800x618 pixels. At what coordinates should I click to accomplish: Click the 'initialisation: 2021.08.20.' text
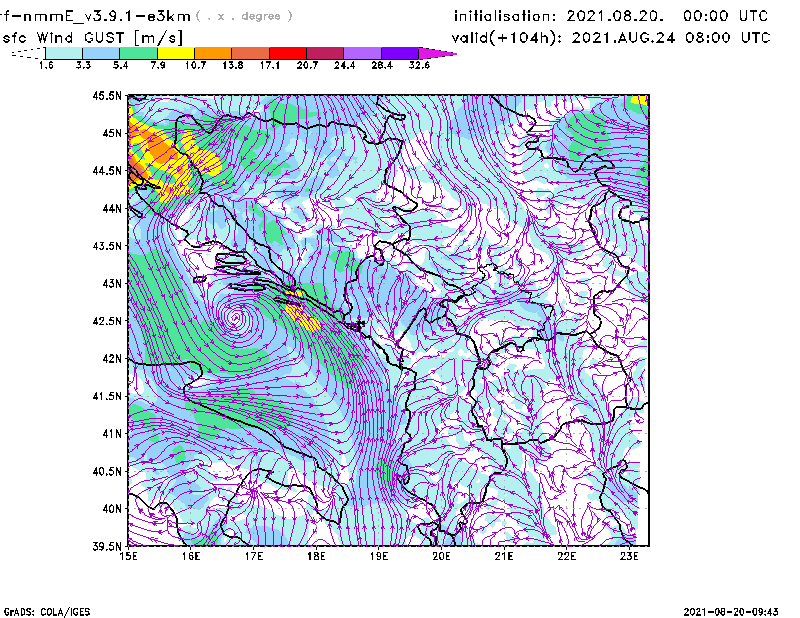559,16
